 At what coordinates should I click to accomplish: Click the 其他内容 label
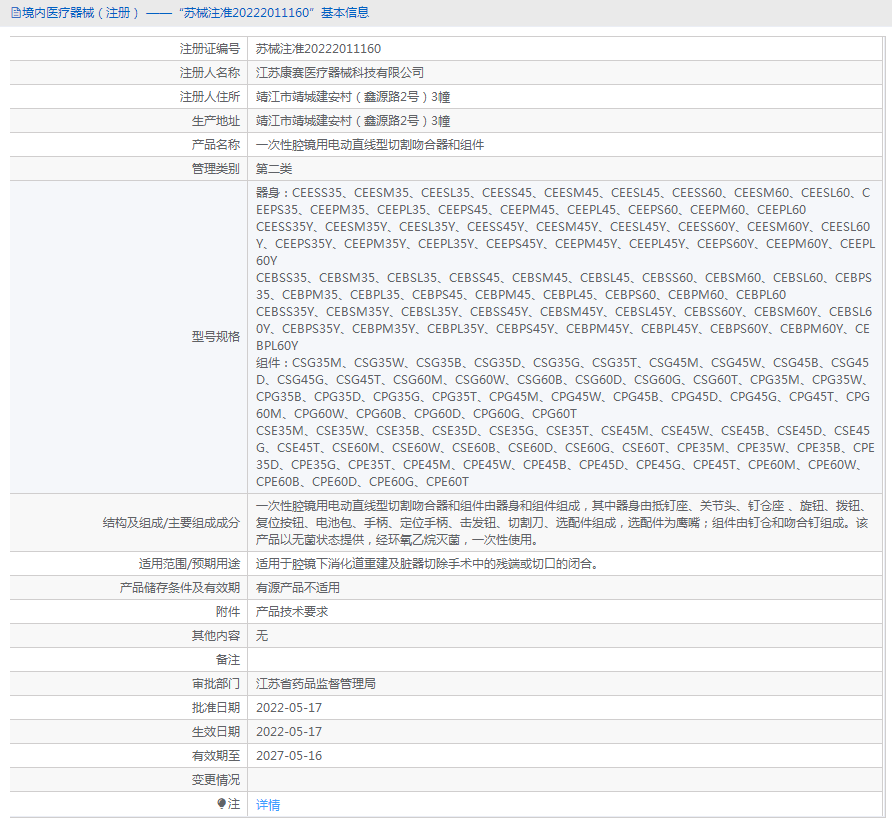(216, 635)
